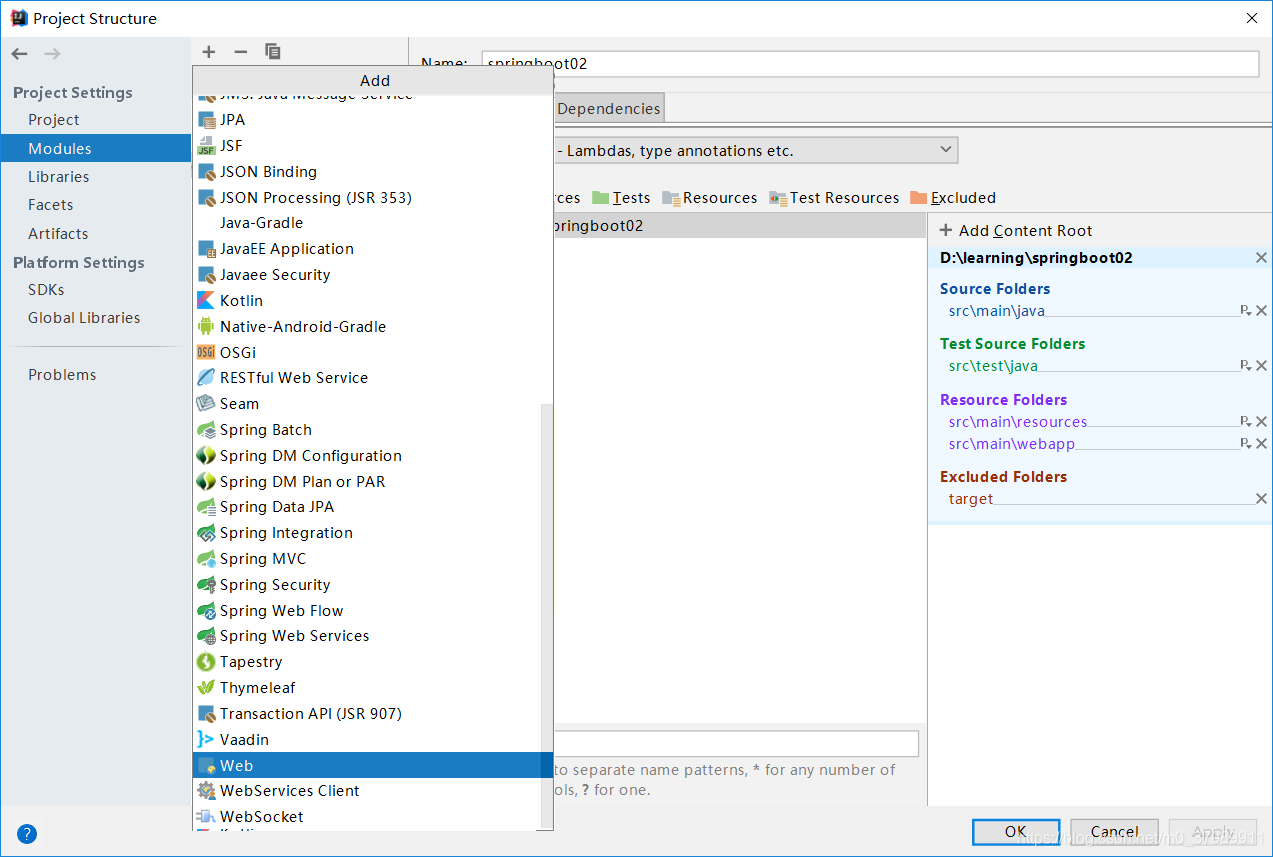The height and width of the screenshot is (857, 1273).
Task: Click the module Name input field
Action: coord(870,63)
